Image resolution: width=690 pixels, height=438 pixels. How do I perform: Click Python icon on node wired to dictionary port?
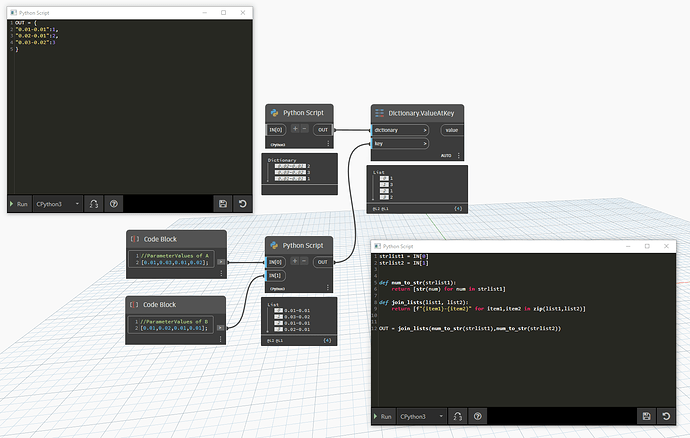[x=275, y=113]
